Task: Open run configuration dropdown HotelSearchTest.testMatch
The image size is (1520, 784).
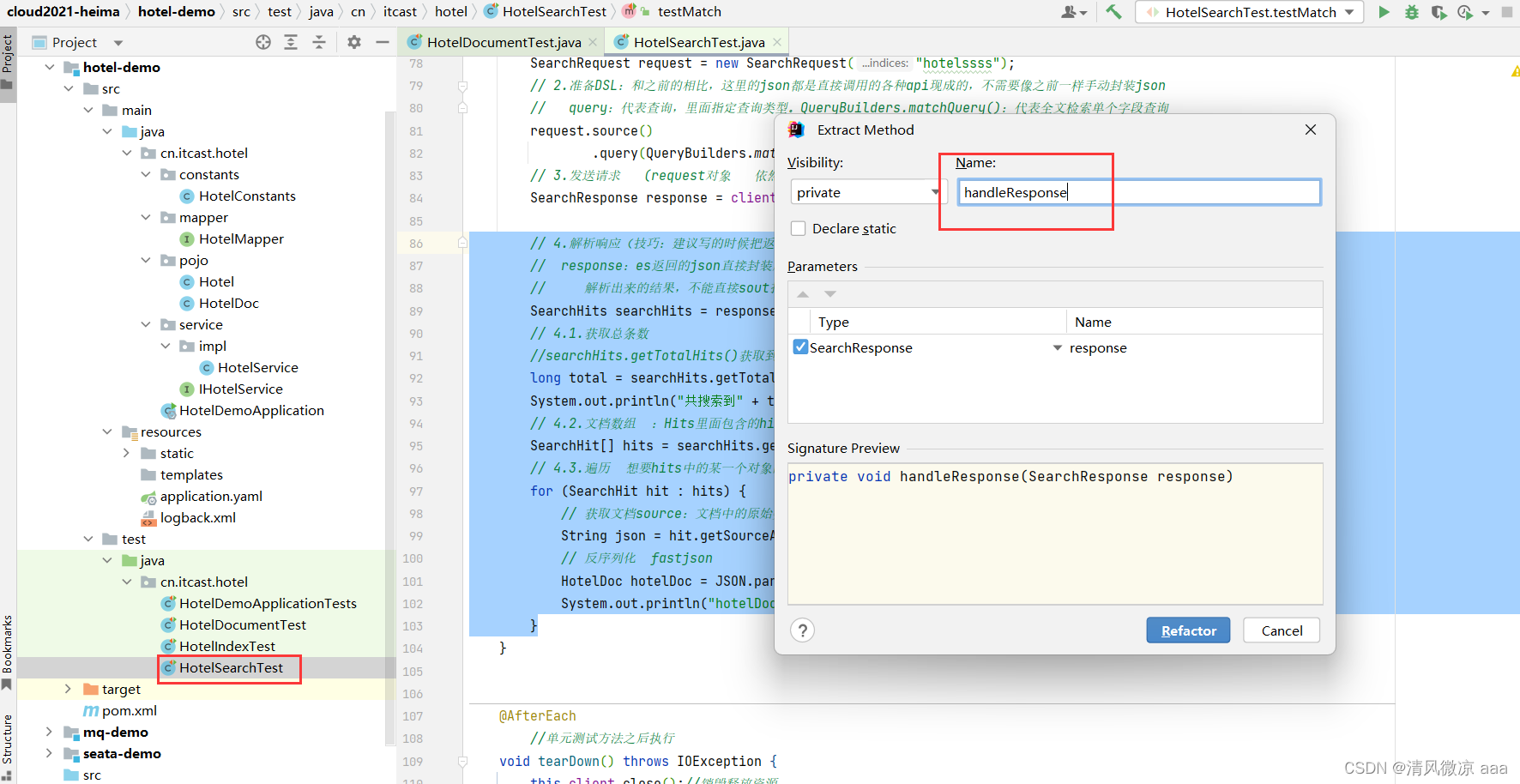Action: [x=1250, y=12]
